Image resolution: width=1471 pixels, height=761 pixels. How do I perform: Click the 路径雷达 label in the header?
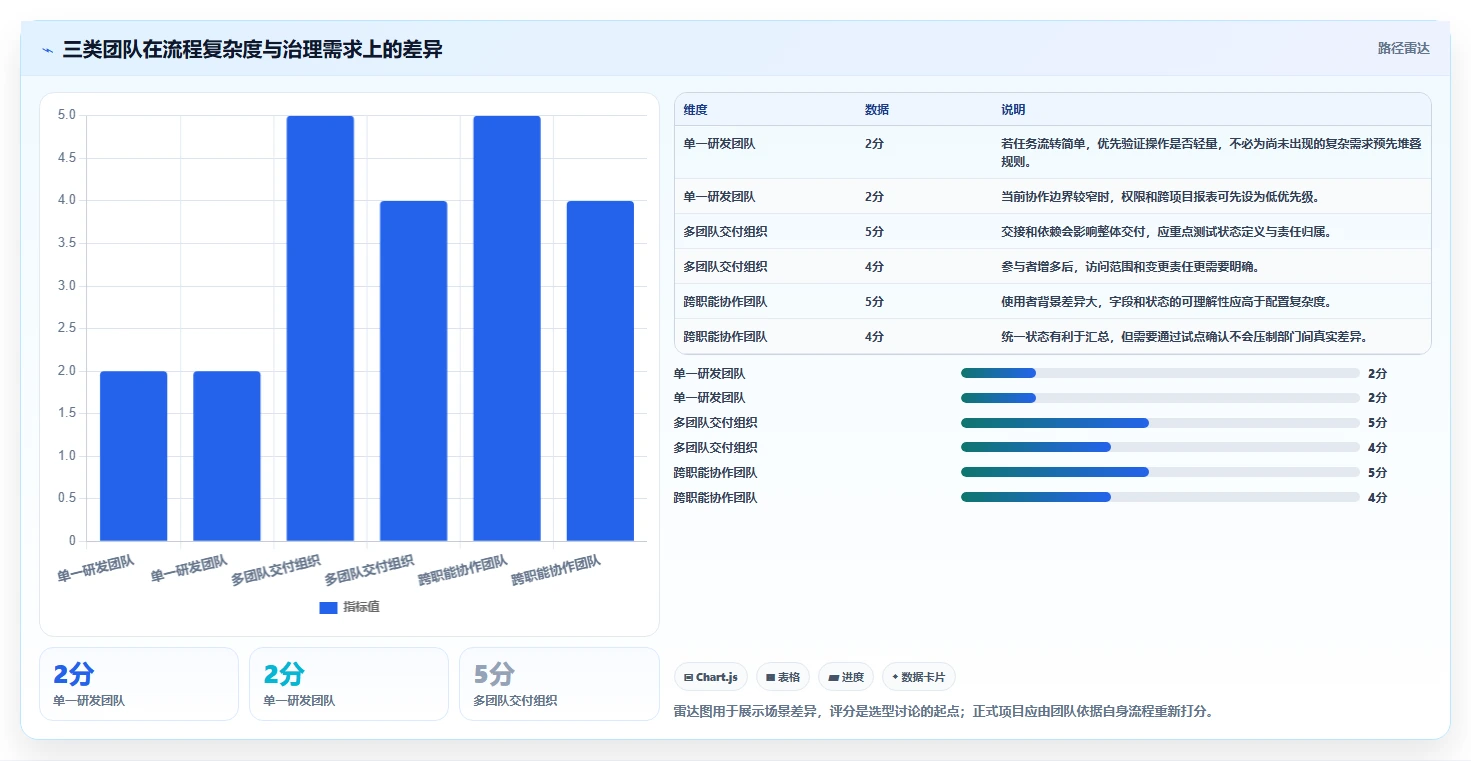tap(1404, 48)
